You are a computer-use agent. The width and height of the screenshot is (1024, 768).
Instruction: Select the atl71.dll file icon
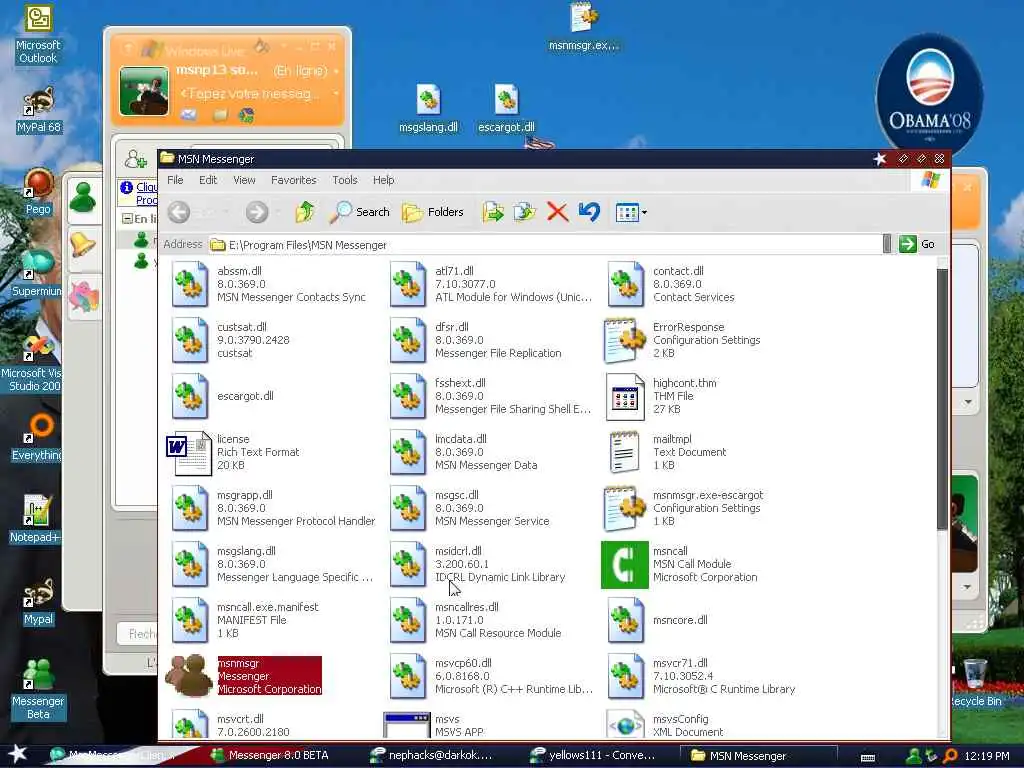[408, 284]
